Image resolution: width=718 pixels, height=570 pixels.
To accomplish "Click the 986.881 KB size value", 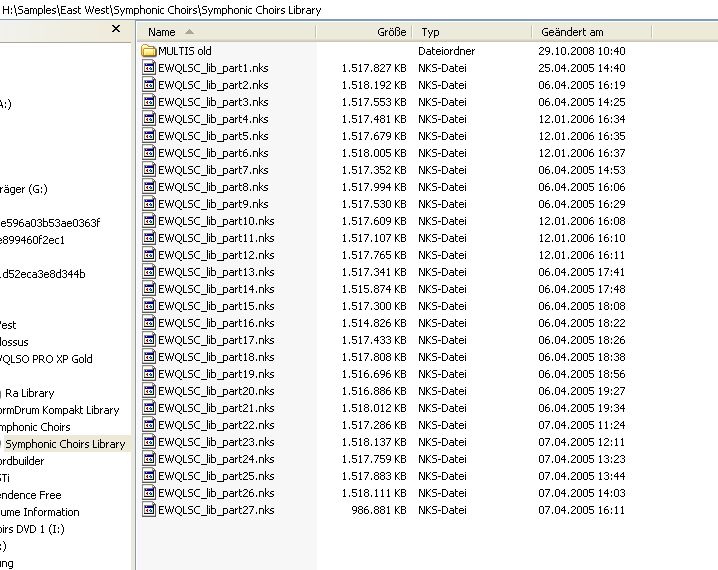I will click(x=379, y=510).
